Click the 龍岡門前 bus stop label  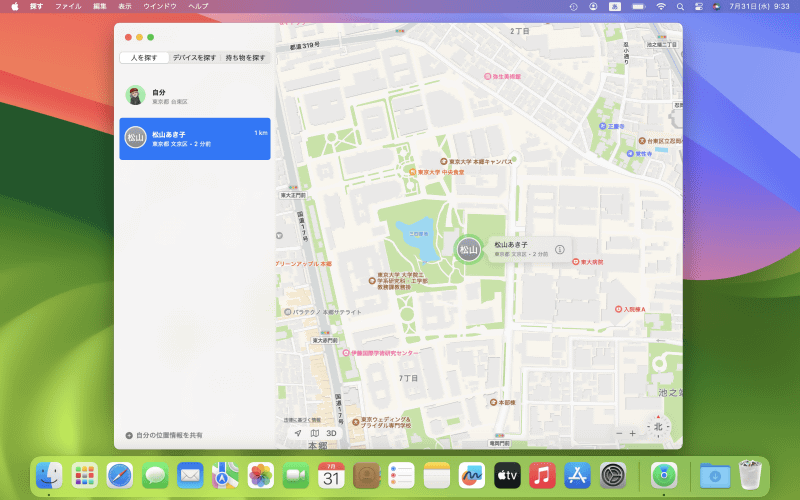pos(499,443)
